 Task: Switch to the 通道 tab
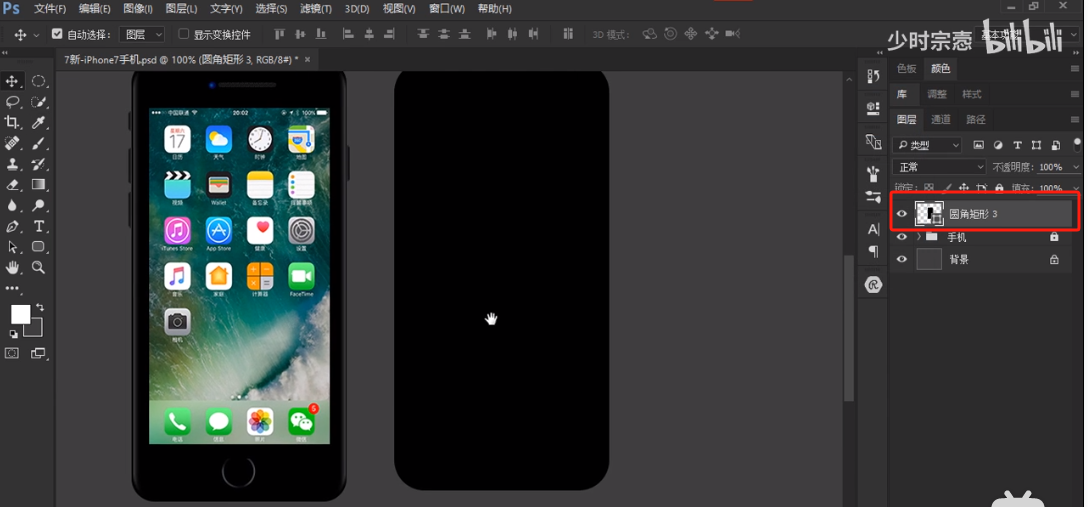(x=941, y=120)
